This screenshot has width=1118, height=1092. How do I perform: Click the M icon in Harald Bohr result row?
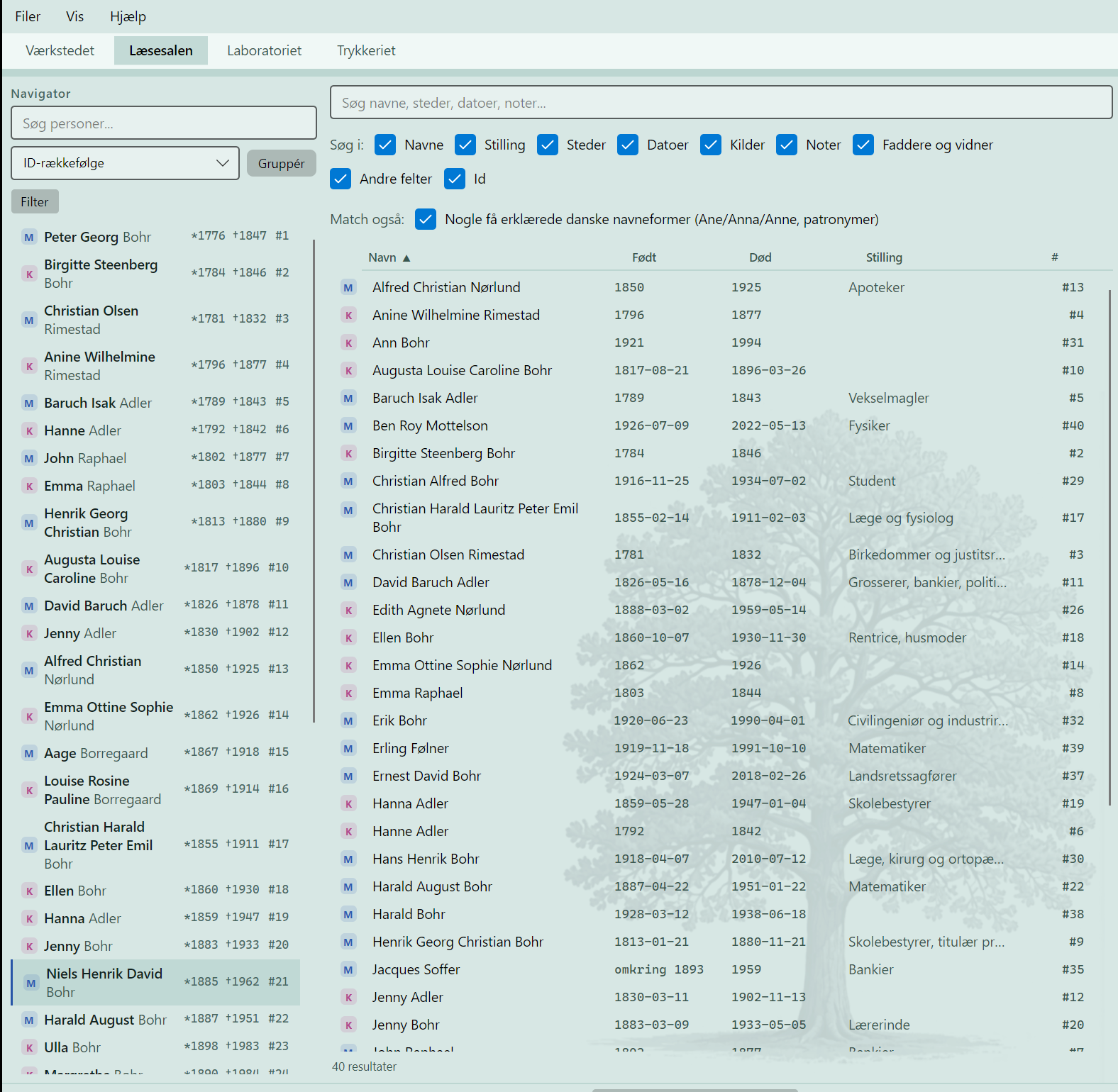pyautogui.click(x=348, y=915)
